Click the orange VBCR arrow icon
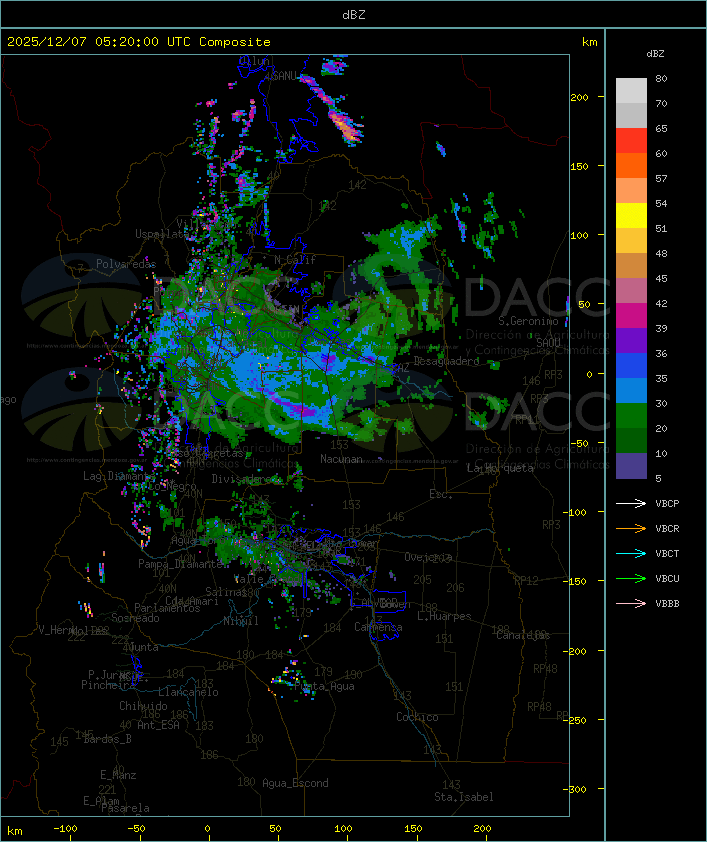Image resolution: width=707 pixels, height=842 pixels. [x=631, y=528]
